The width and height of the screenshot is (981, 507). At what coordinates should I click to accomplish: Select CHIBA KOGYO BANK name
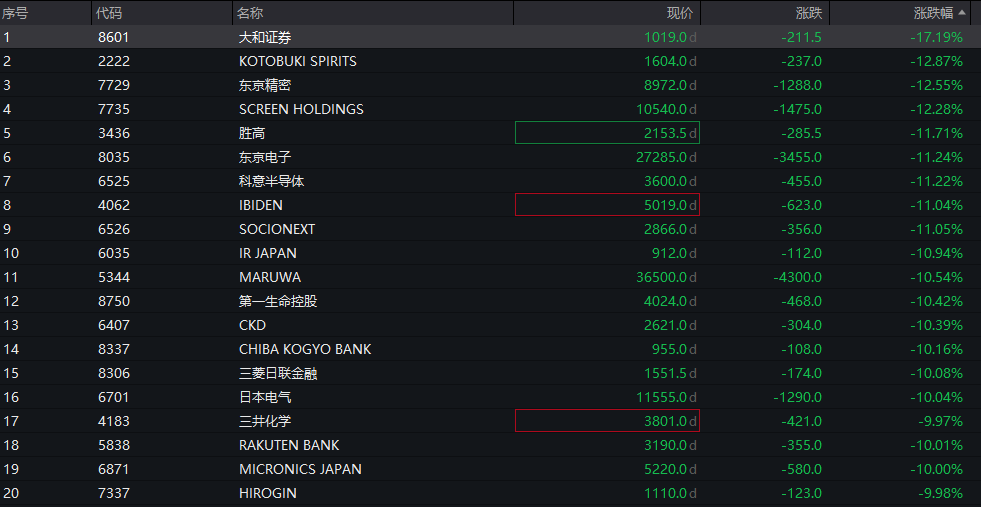(x=304, y=349)
